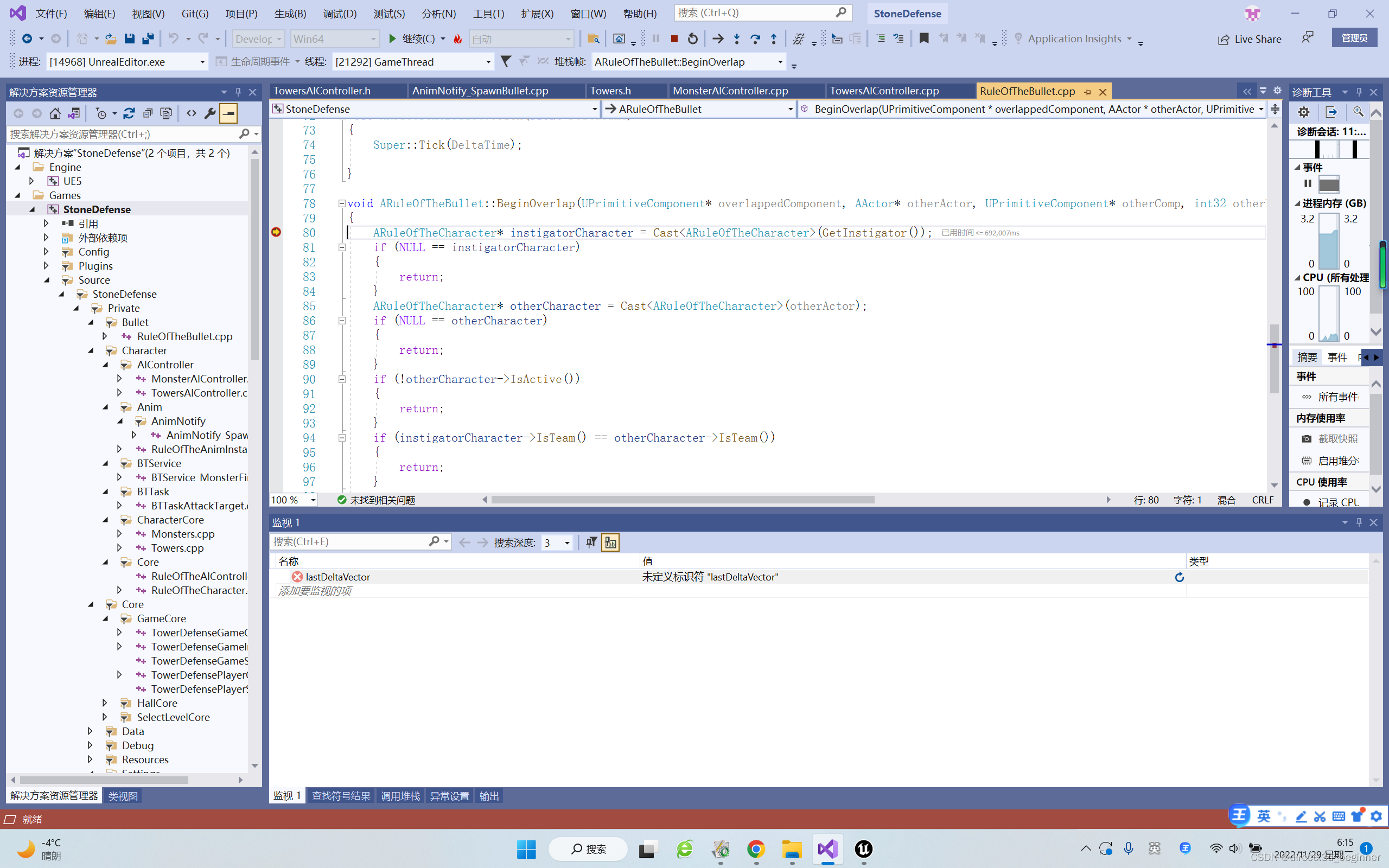Click the editor vertical scrollbar thumb
This screenshot has height=868, width=1389.
point(1274,359)
